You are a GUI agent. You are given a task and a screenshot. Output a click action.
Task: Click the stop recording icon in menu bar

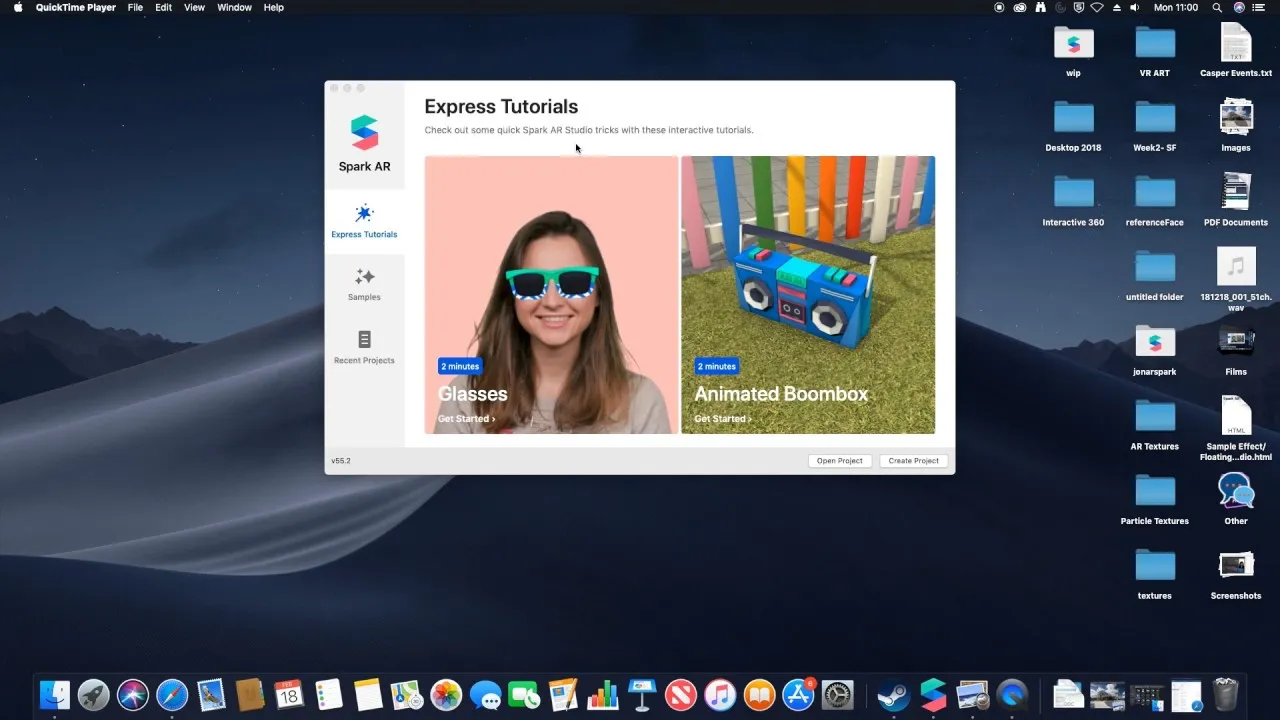[999, 7]
